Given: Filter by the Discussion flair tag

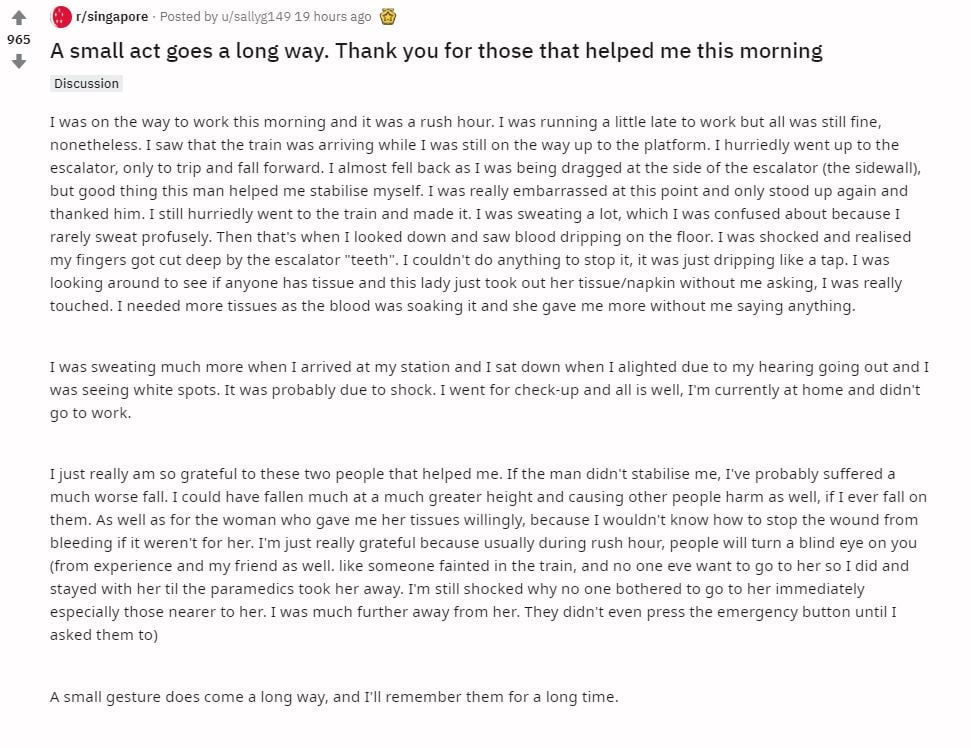Looking at the screenshot, I should 86,84.
